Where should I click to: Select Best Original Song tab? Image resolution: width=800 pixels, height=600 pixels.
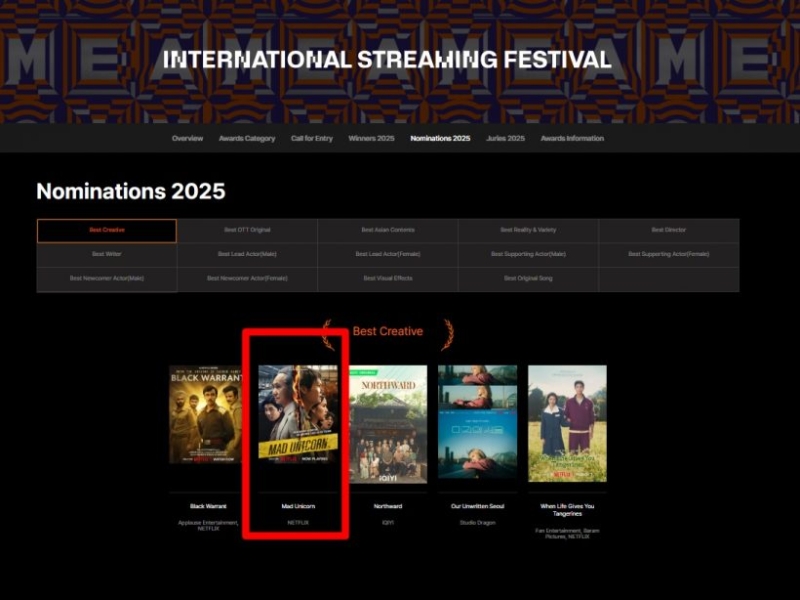(x=528, y=279)
